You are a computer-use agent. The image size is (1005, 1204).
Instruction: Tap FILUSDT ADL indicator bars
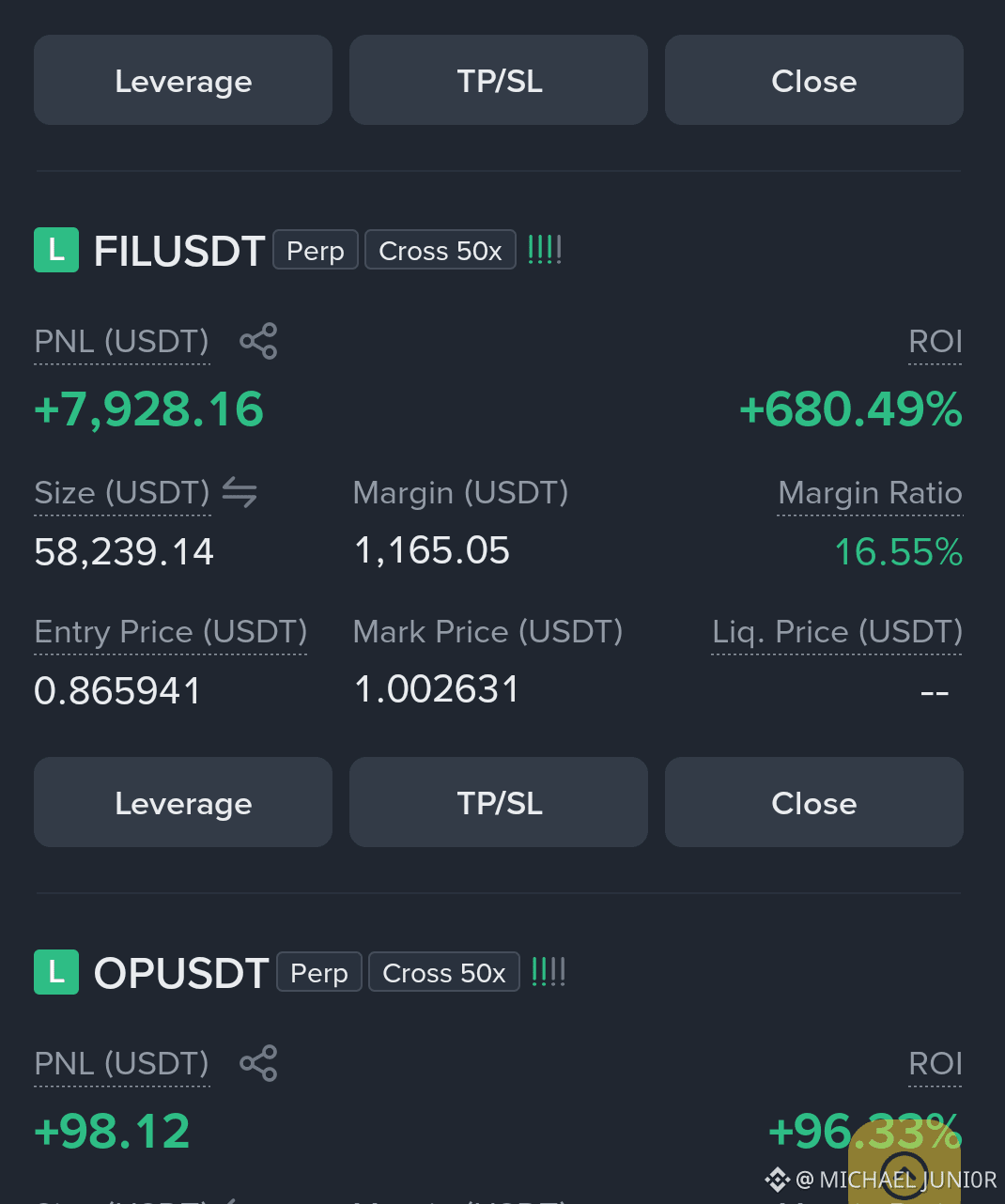tap(545, 250)
